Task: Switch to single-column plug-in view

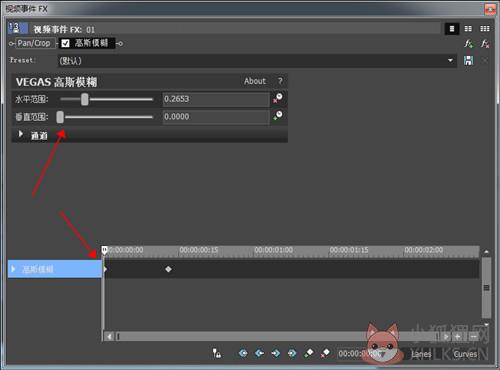Action: coord(452,29)
